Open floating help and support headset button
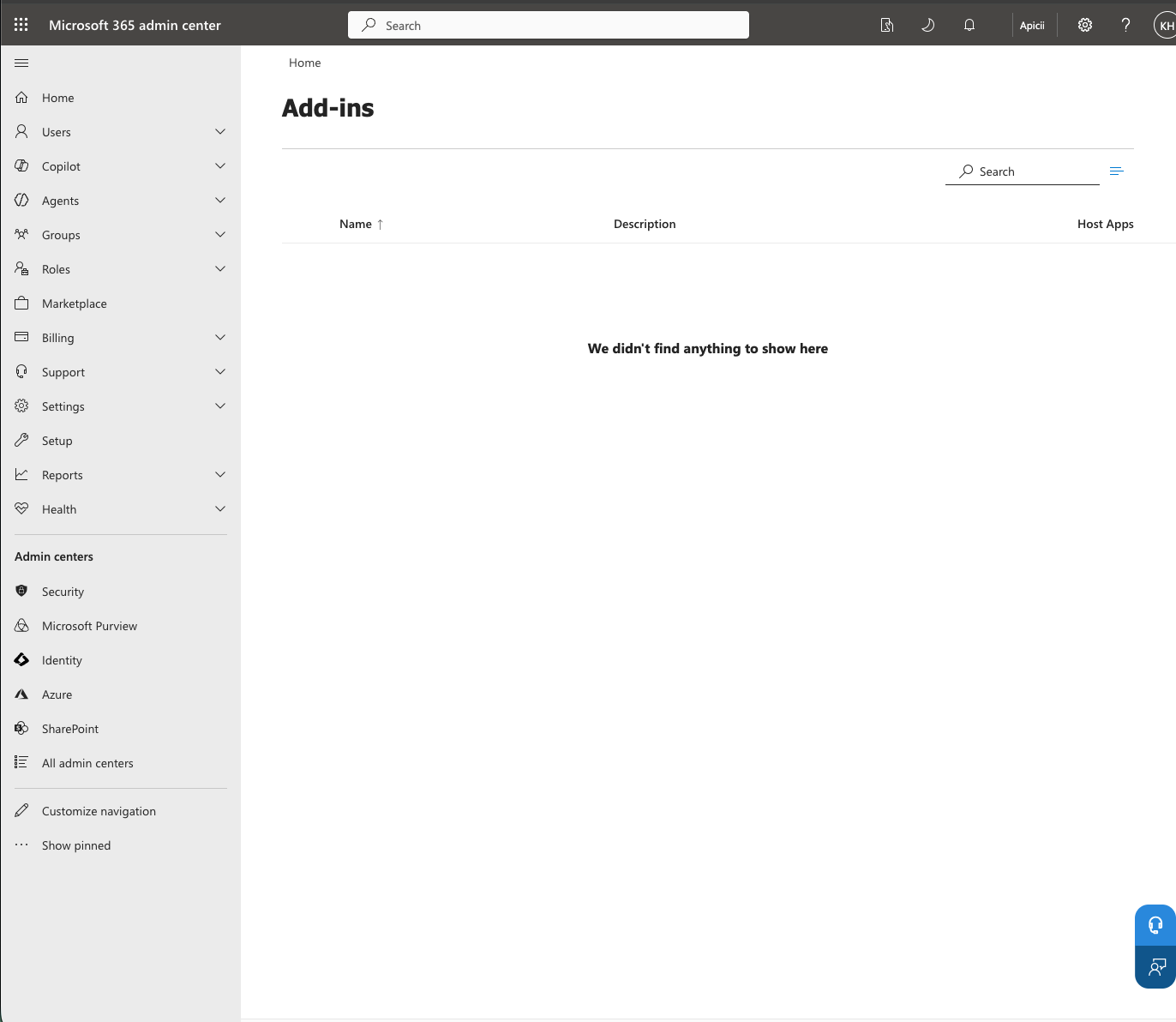The width and height of the screenshot is (1176, 1022). [1155, 925]
